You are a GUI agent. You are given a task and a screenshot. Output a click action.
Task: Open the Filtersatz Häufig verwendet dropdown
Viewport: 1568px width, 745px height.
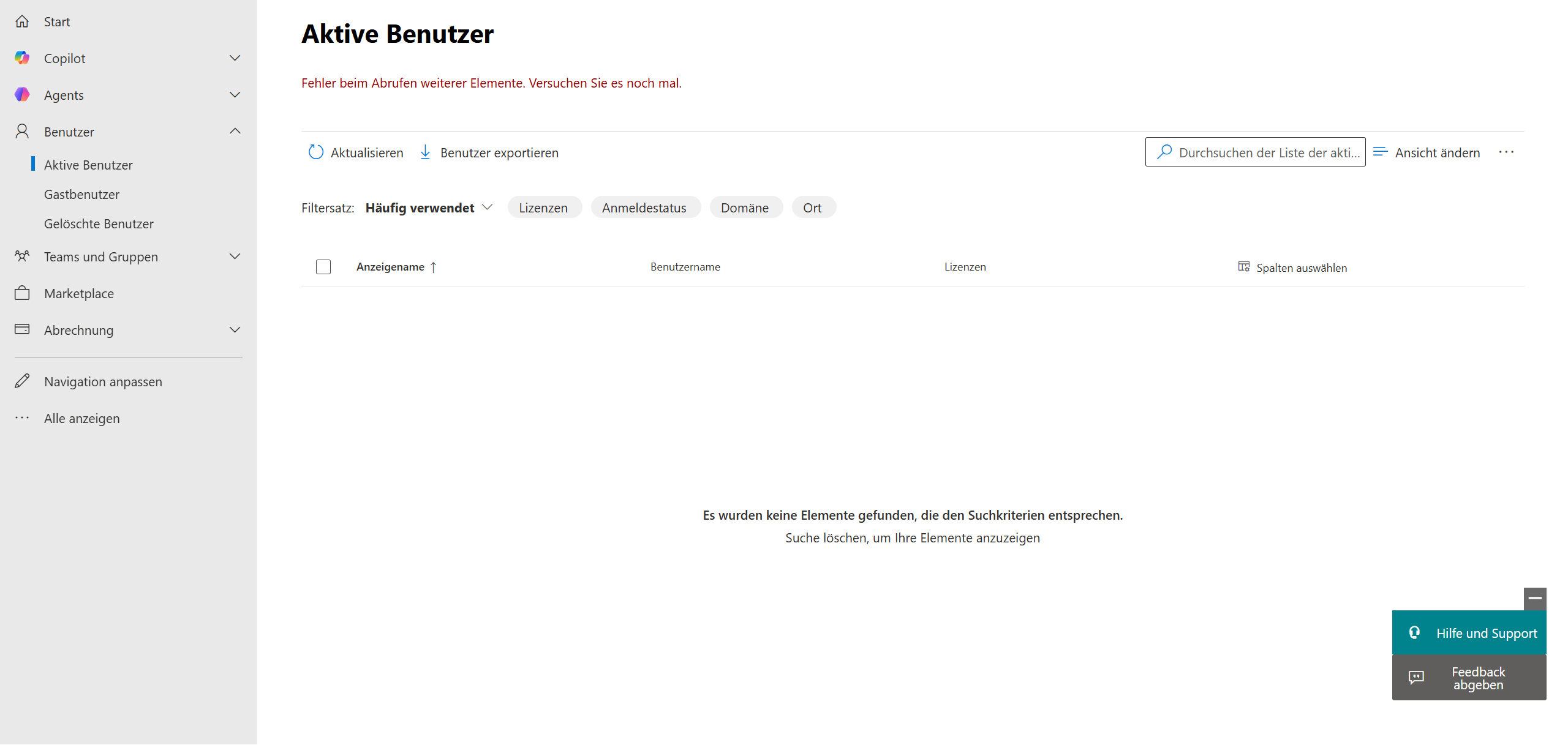[x=429, y=208]
